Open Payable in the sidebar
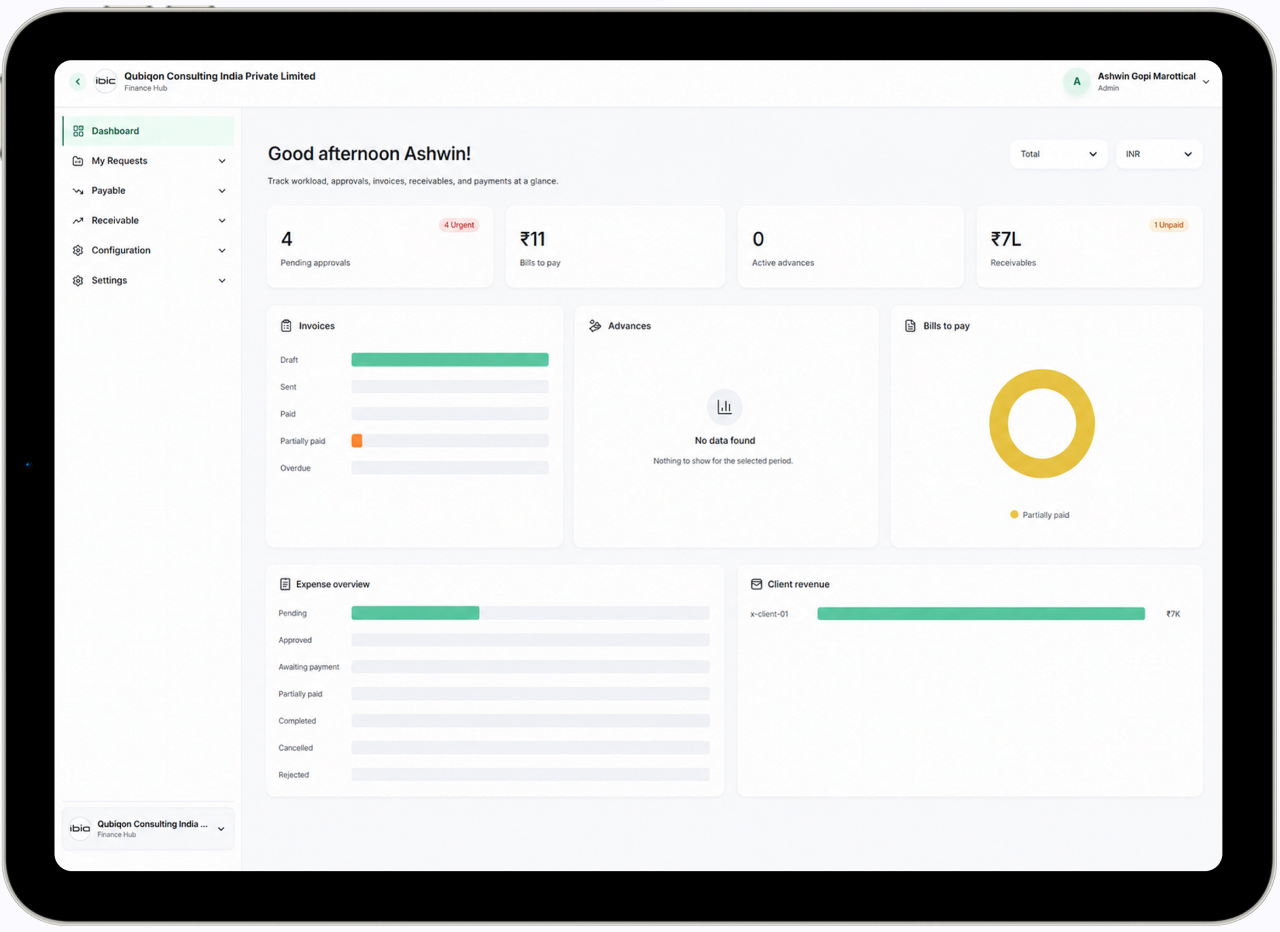This screenshot has width=1280, height=932. tap(148, 191)
